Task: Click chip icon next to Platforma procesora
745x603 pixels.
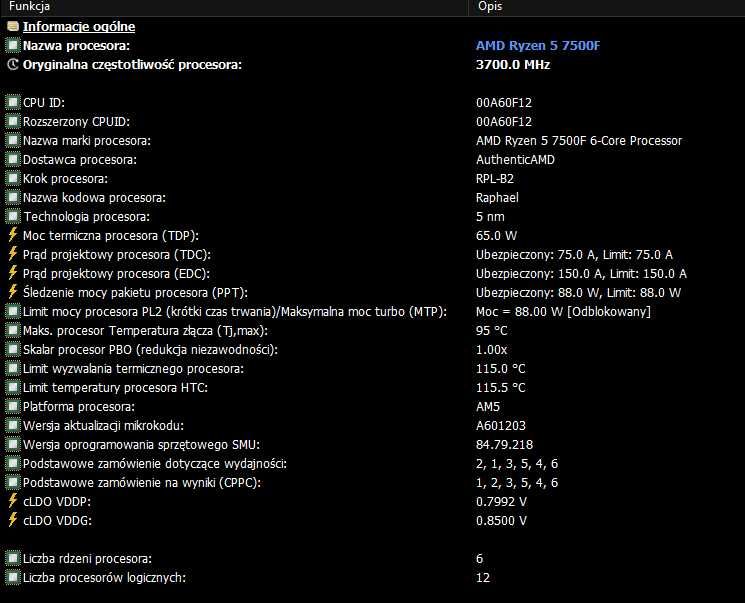Action: 13,406
